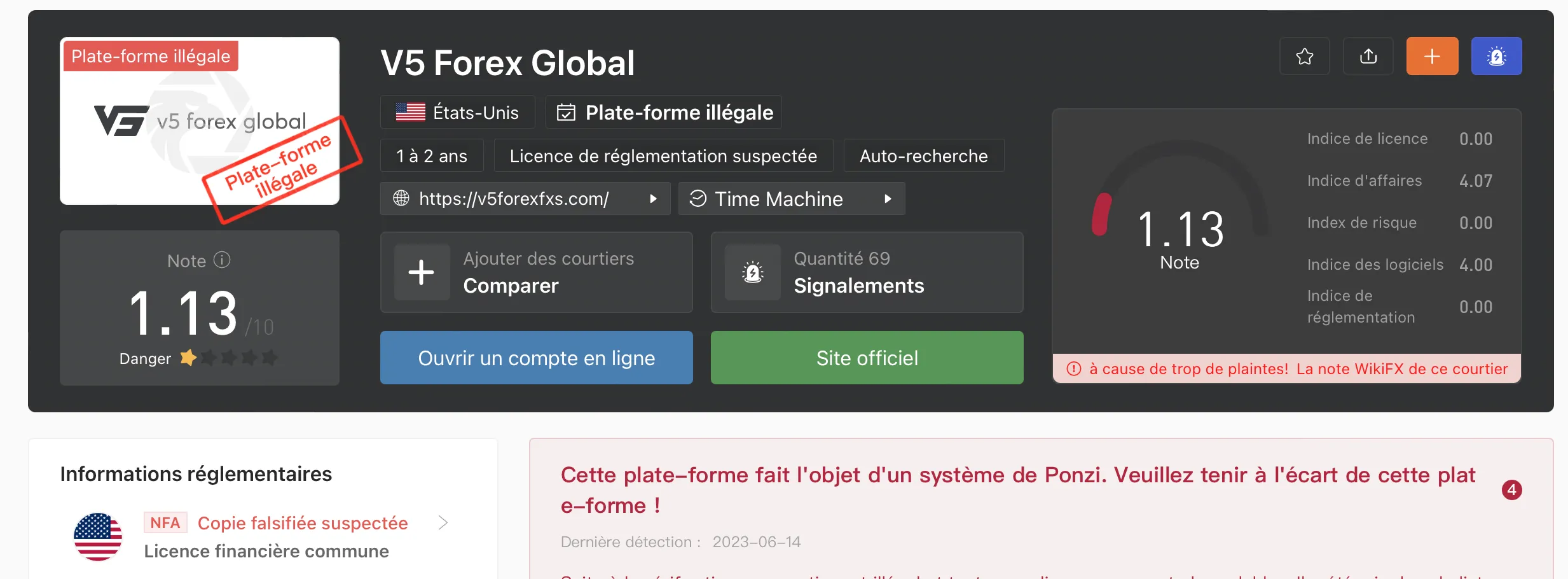
Task: Click the V5 Forex Global logo thumbnail
Action: (x=200, y=121)
